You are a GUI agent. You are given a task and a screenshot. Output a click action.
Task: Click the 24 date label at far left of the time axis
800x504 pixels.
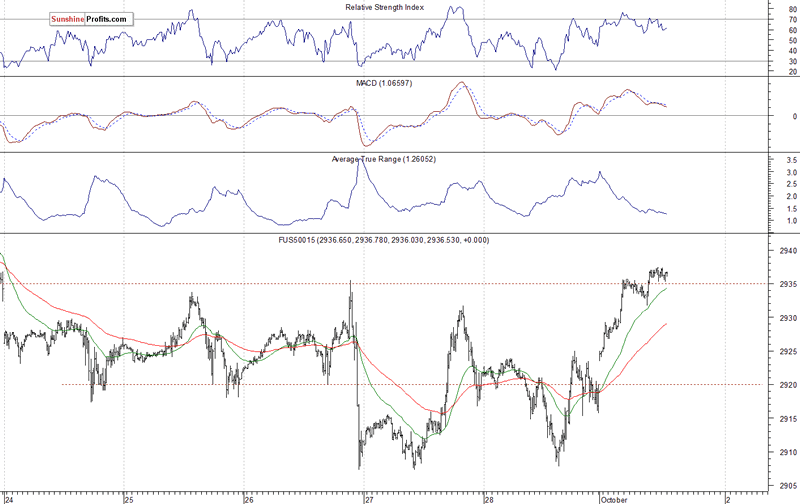(x=9, y=497)
